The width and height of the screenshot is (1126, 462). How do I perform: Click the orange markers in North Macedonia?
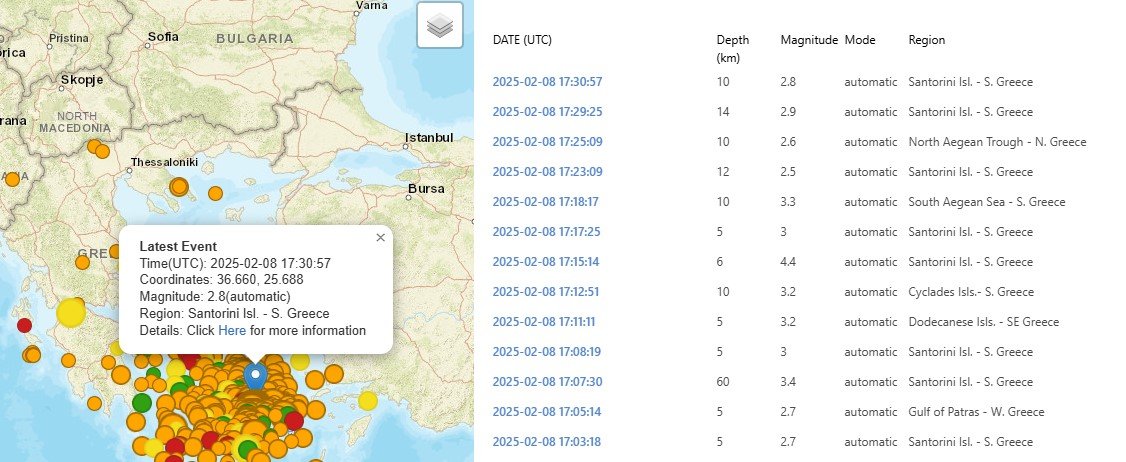point(98,149)
